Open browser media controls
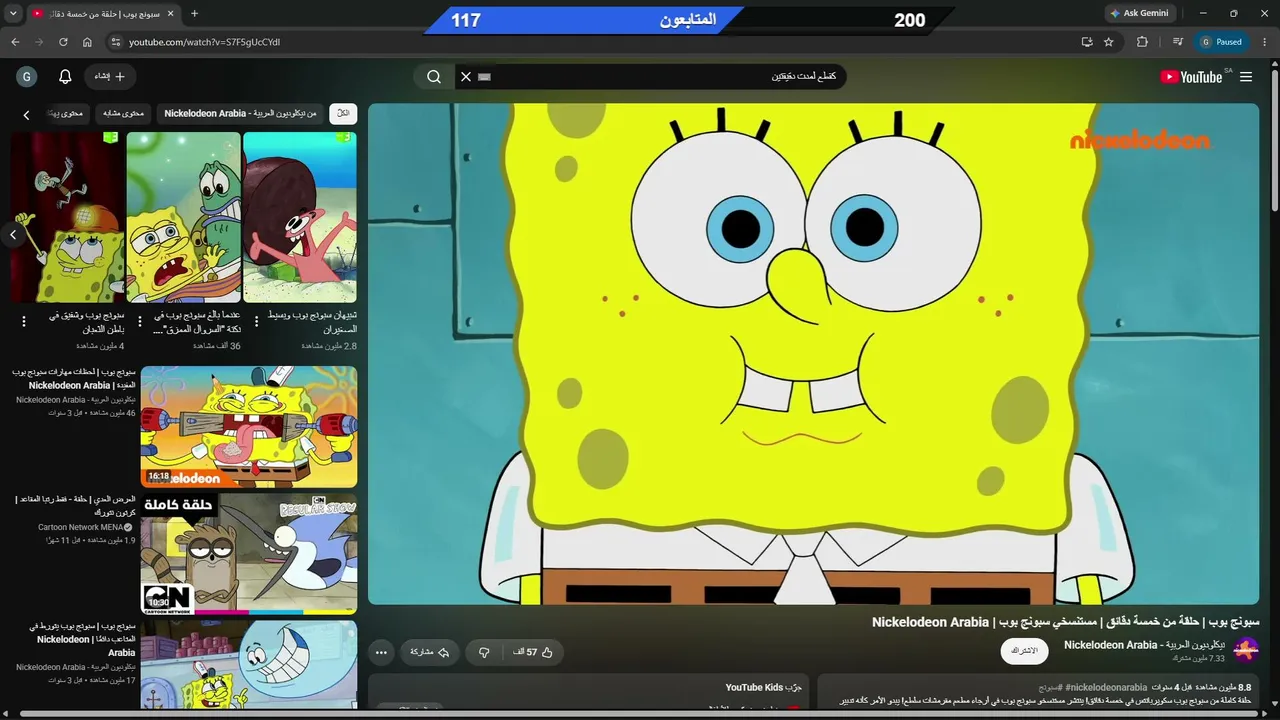 click(x=1178, y=42)
